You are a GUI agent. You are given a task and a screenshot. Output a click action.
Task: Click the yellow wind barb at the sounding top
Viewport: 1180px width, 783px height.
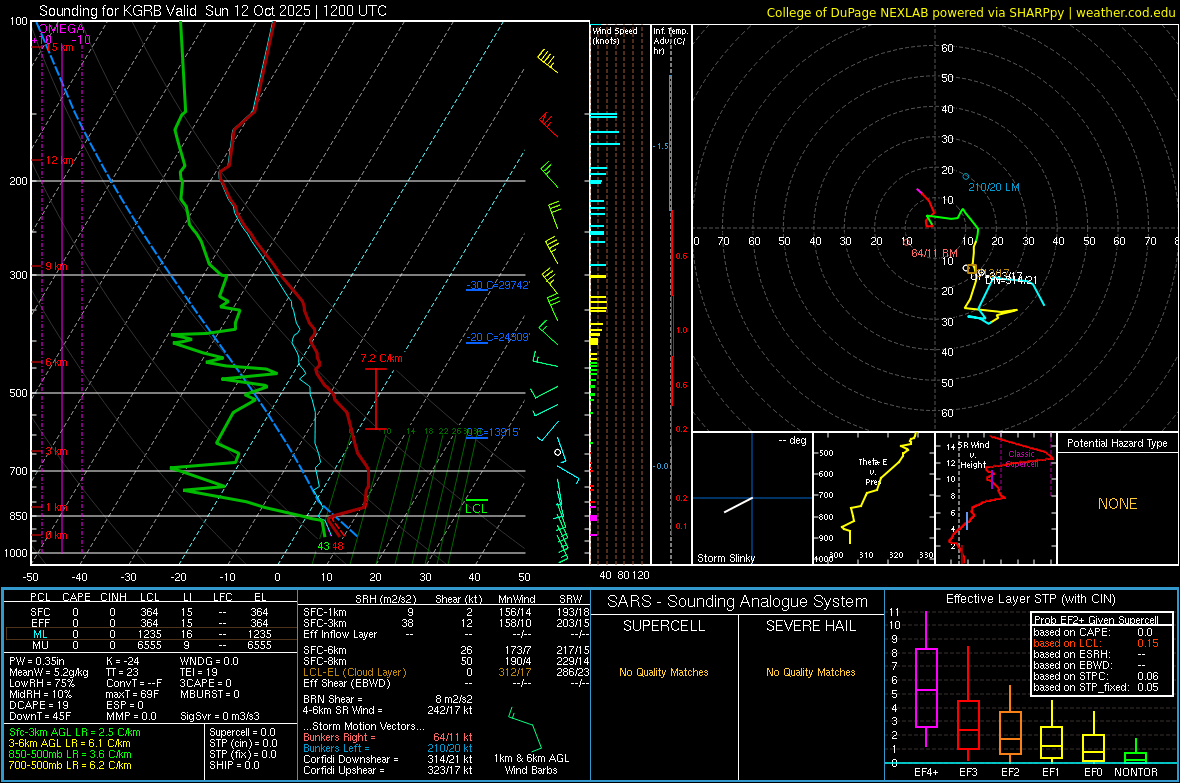pyautogui.click(x=549, y=61)
